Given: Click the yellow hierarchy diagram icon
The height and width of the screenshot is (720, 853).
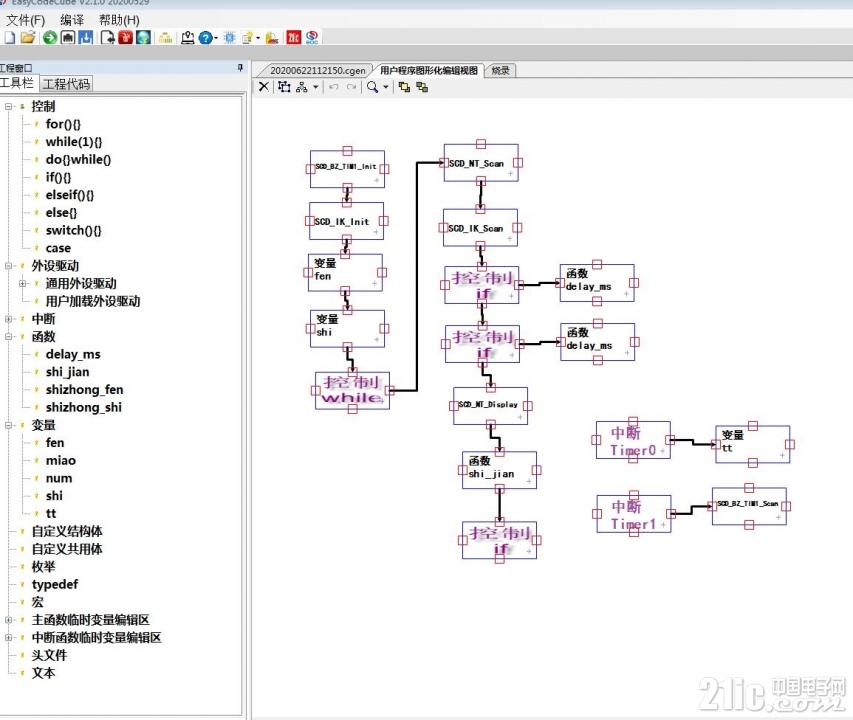Looking at the screenshot, I should (x=165, y=38).
